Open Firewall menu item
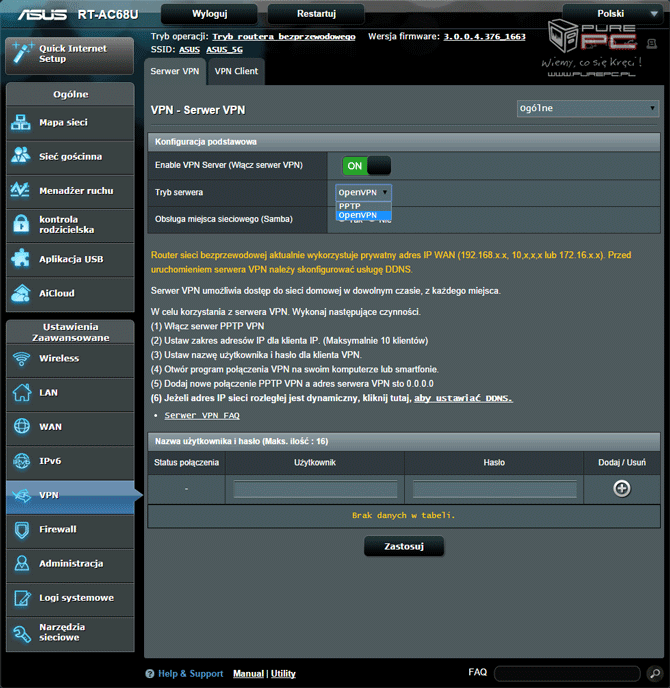670x688 pixels. point(70,530)
